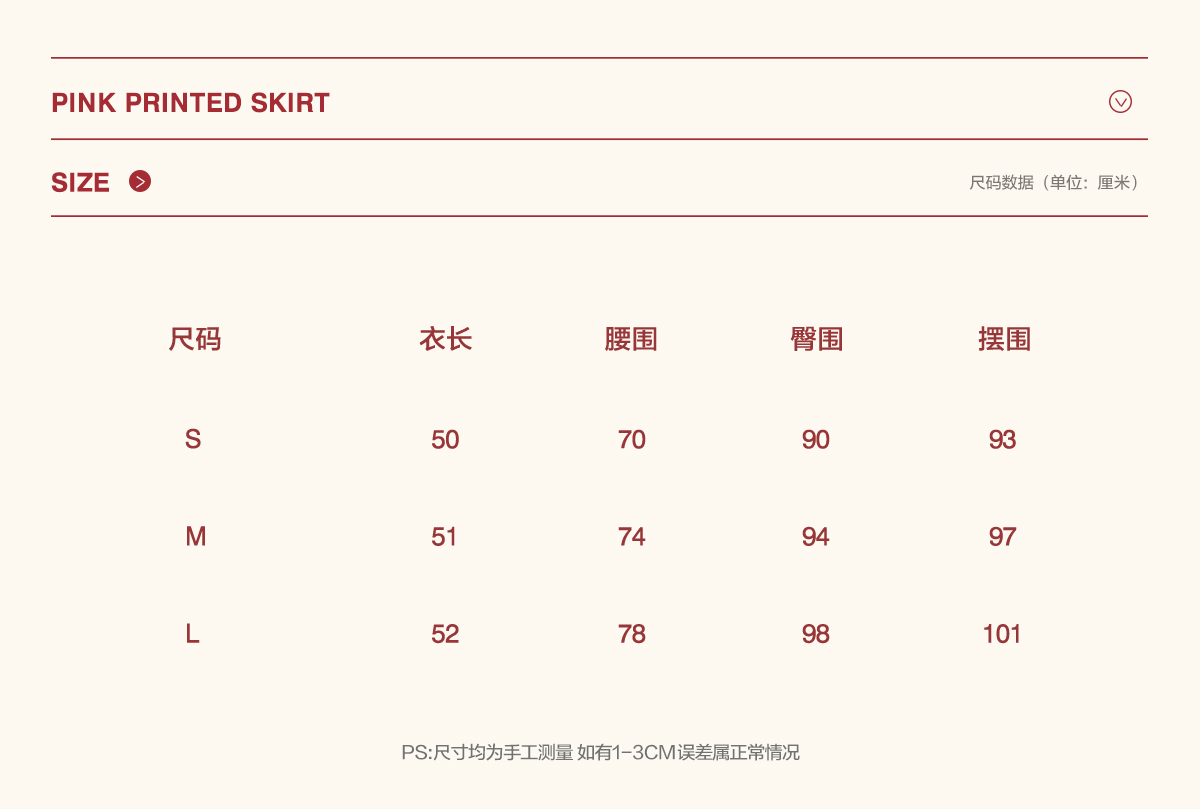Click the size S length value 50
Image resolution: width=1200 pixels, height=809 pixels.
[445, 440]
